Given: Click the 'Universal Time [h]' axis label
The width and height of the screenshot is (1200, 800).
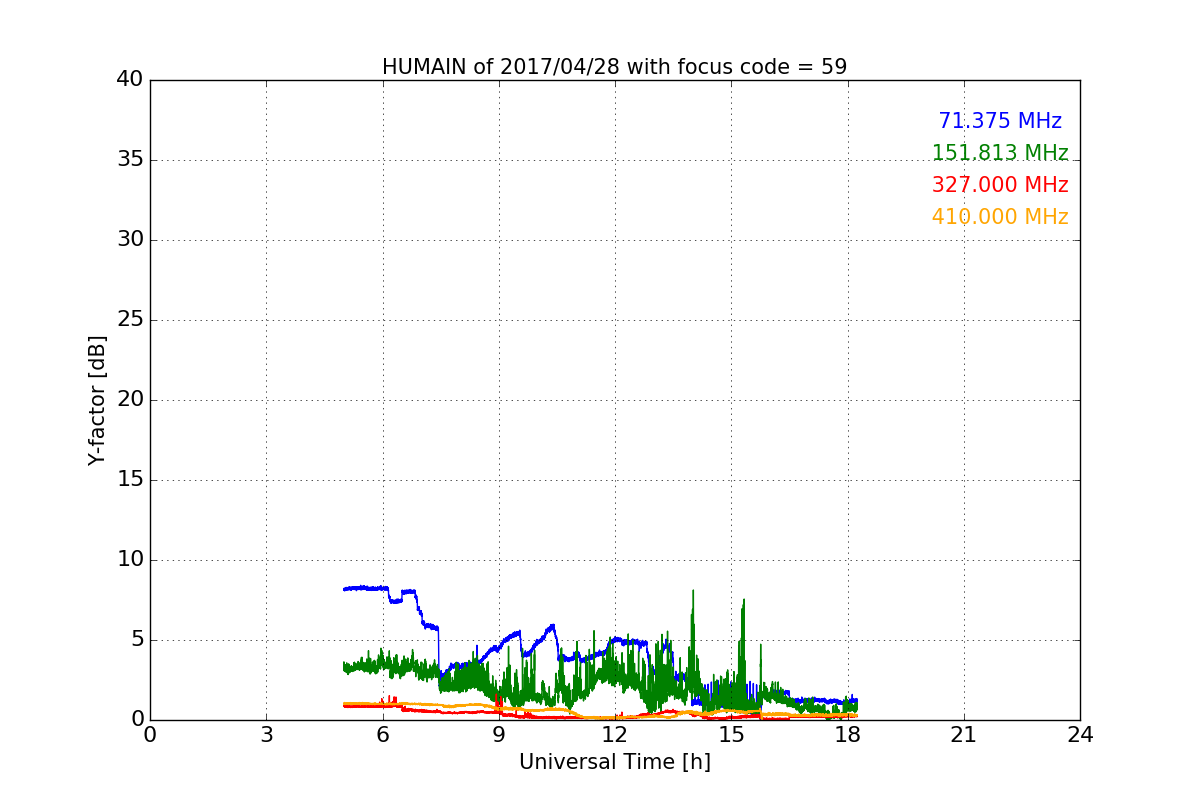Looking at the screenshot, I should [615, 762].
